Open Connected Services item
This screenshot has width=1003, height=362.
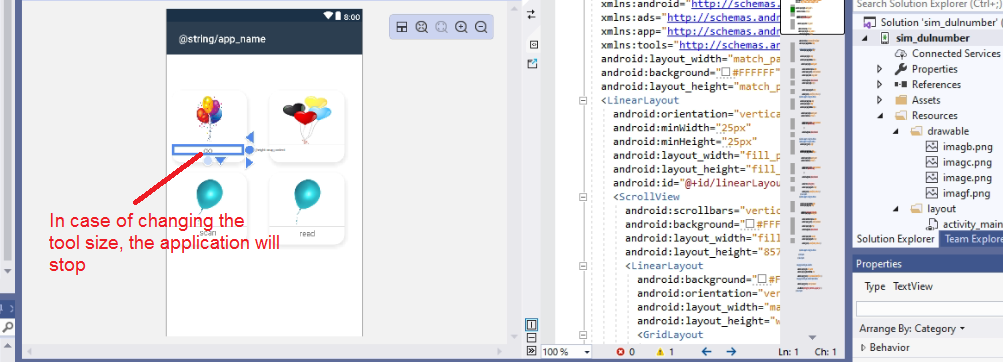tap(957, 54)
